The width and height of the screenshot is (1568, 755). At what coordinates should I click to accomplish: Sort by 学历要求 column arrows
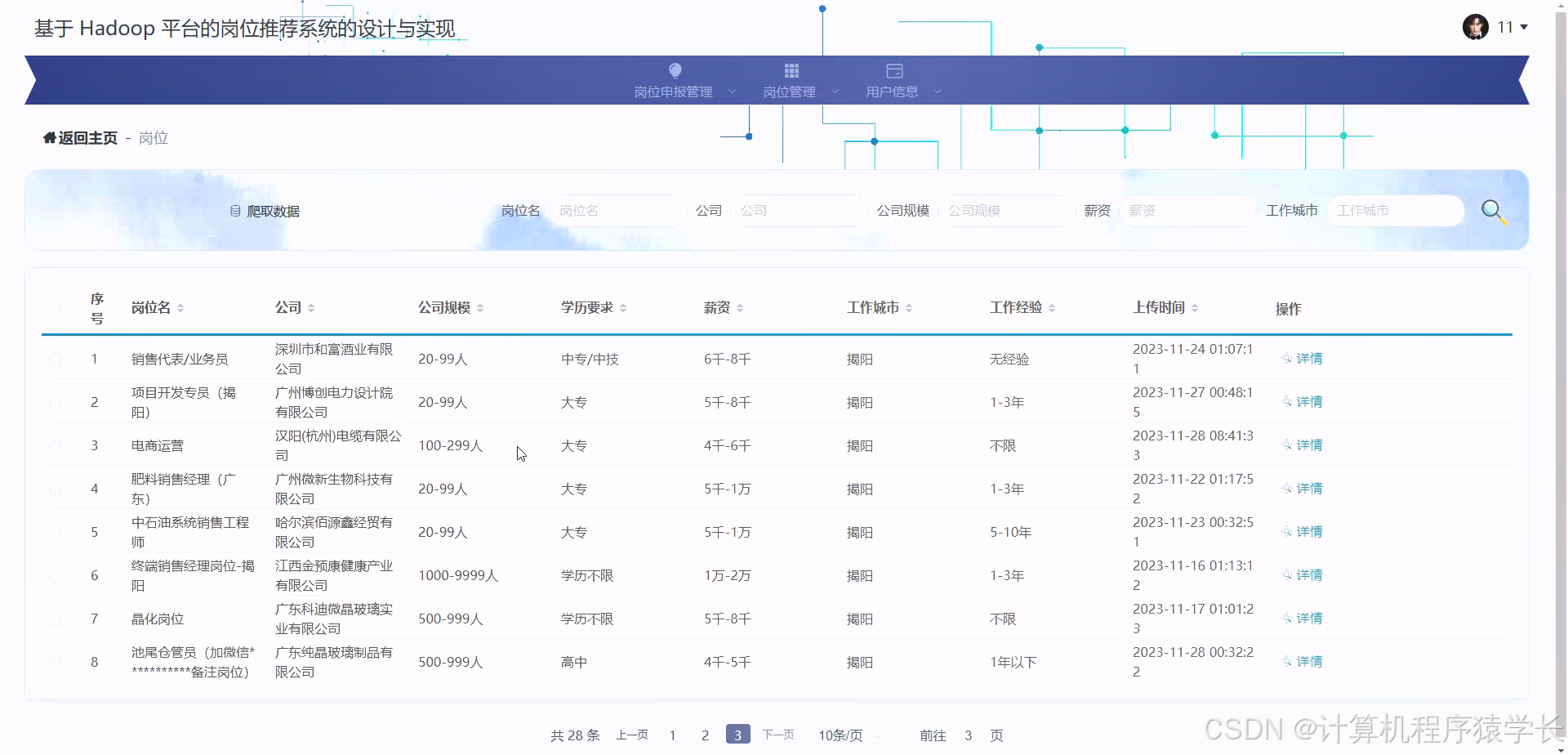[x=623, y=308]
